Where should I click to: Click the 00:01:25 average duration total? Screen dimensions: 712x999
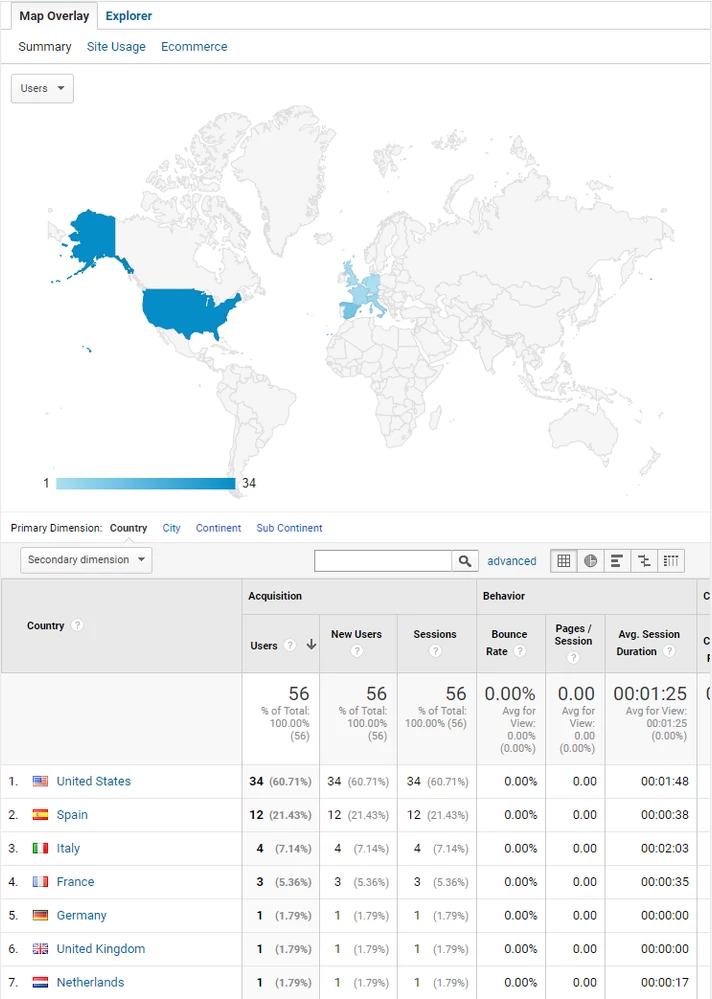650,693
